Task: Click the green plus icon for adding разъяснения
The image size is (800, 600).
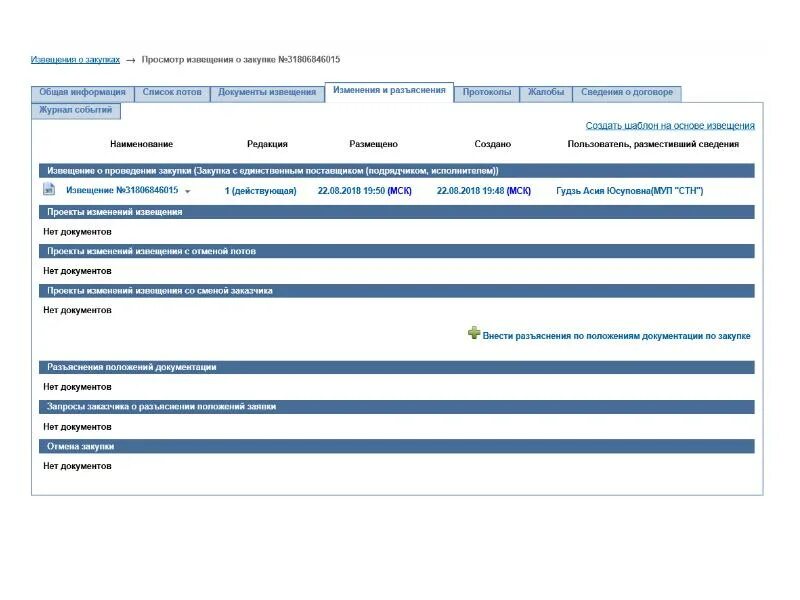Action: tap(474, 333)
